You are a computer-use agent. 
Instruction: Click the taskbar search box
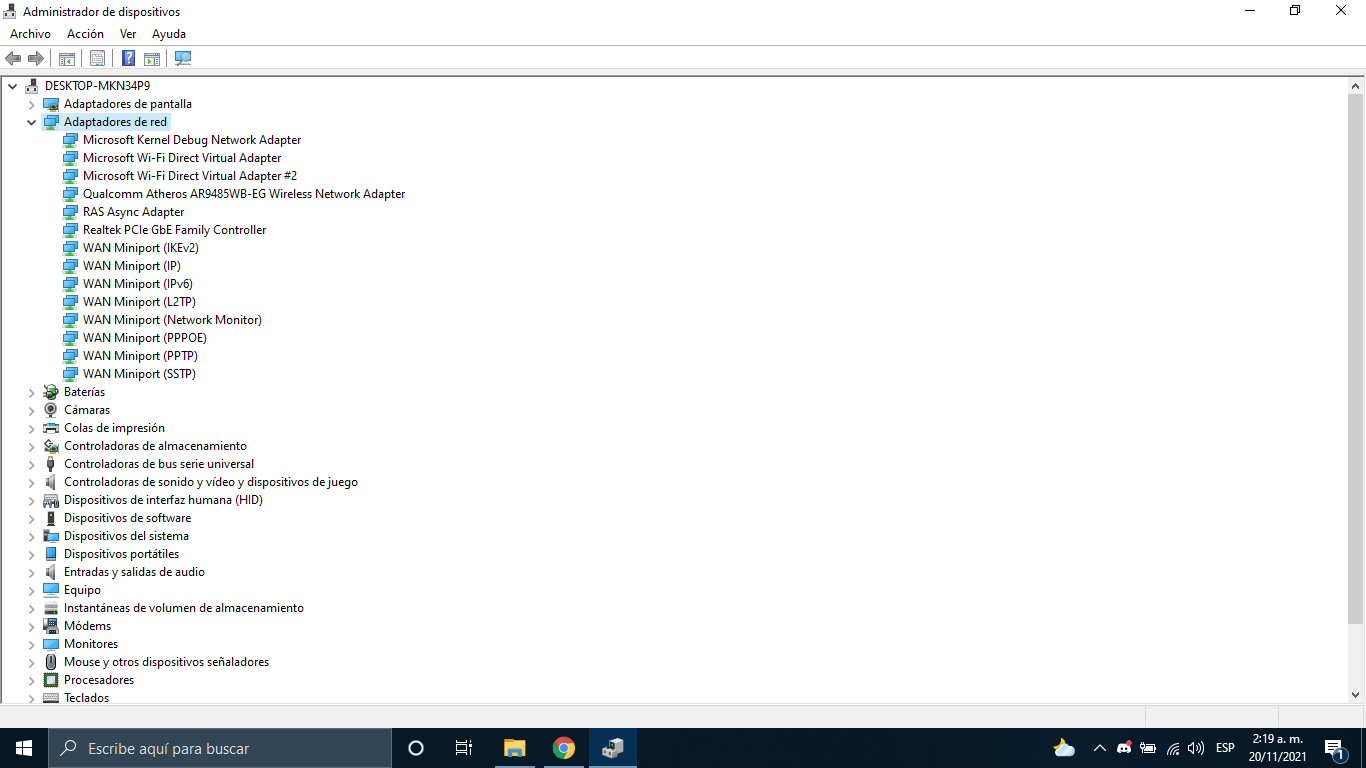click(220, 748)
